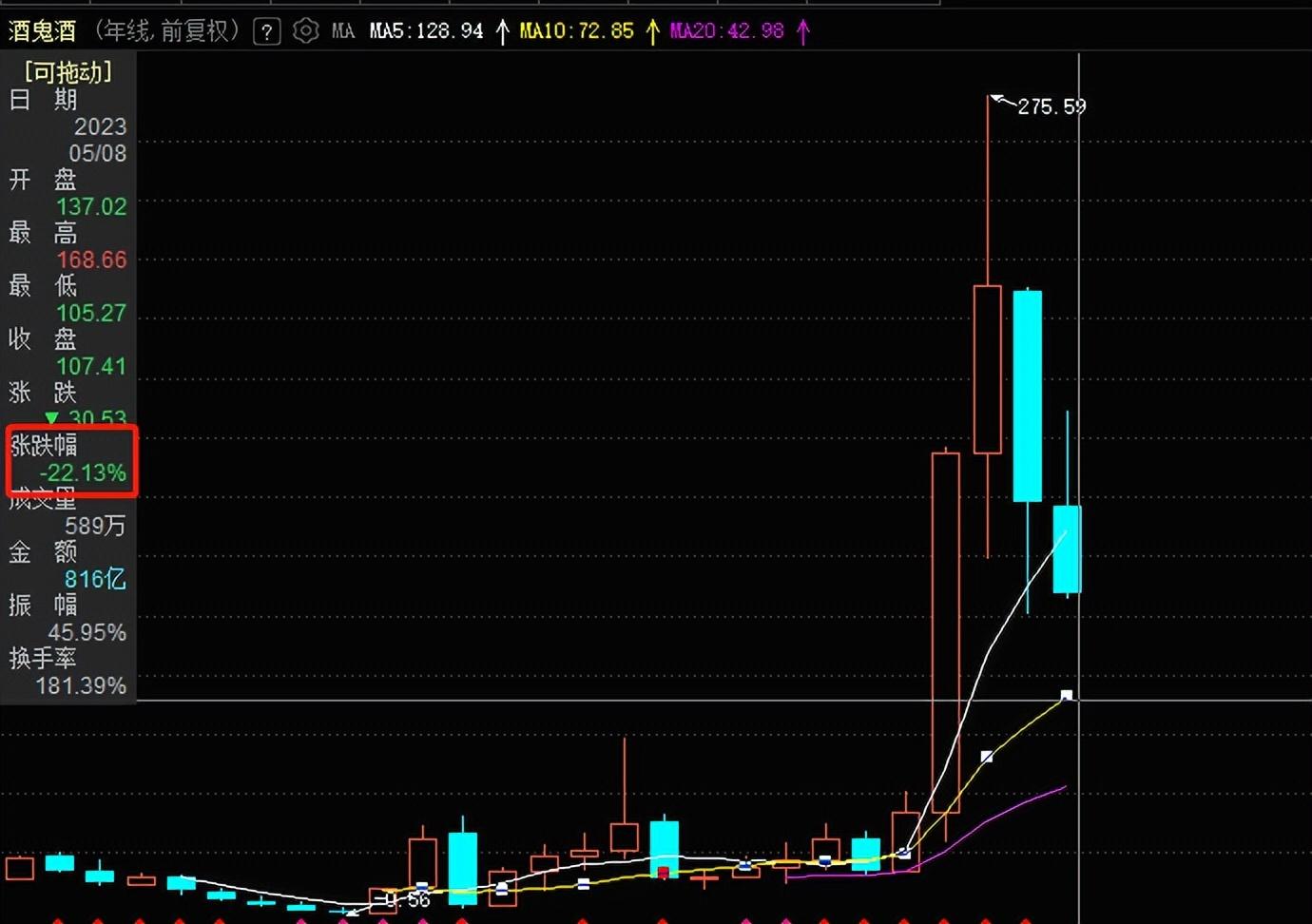Image resolution: width=1312 pixels, height=924 pixels.
Task: Select the date value 05/08
Action: tap(97, 153)
